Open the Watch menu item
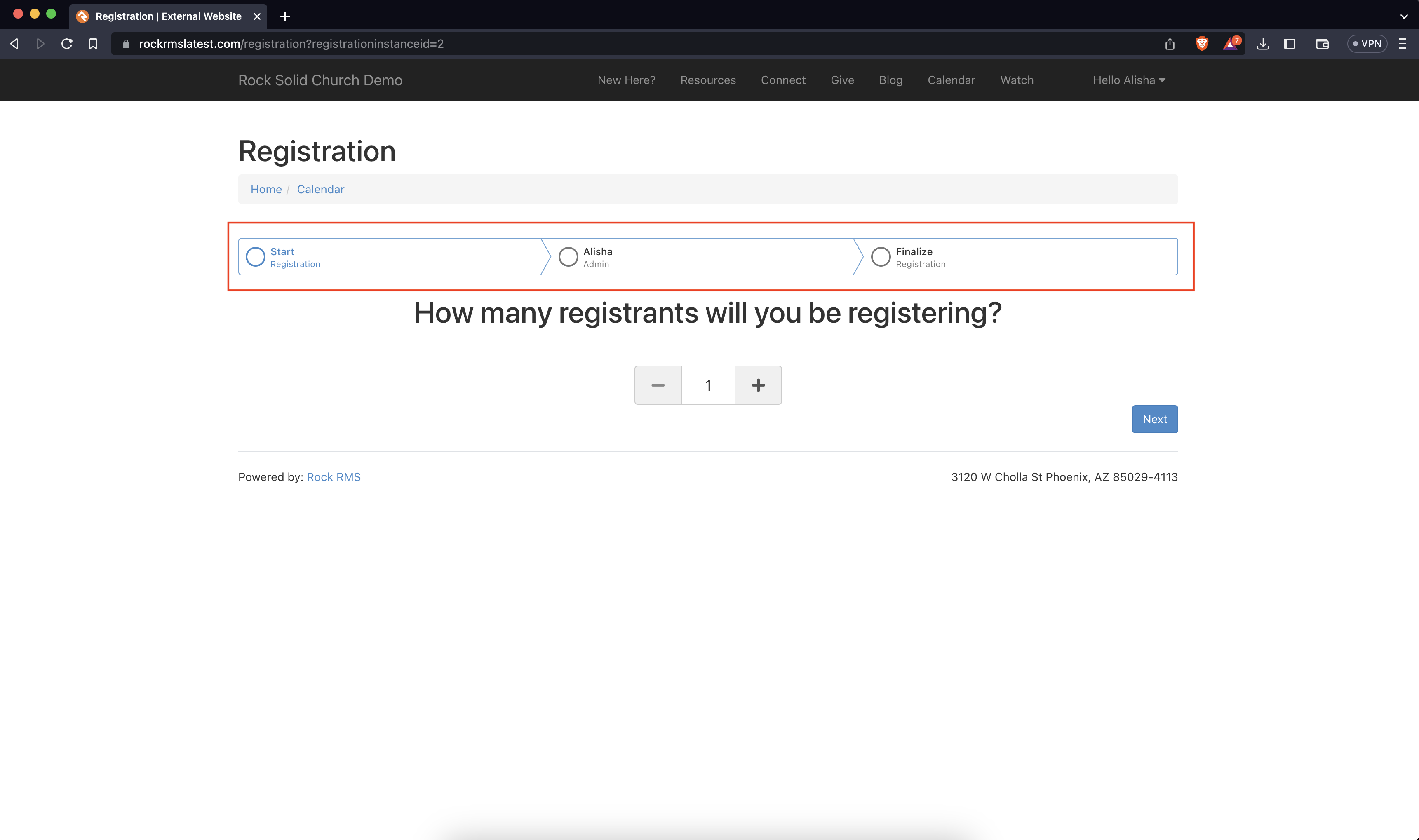This screenshot has height=840, width=1419. (1017, 80)
